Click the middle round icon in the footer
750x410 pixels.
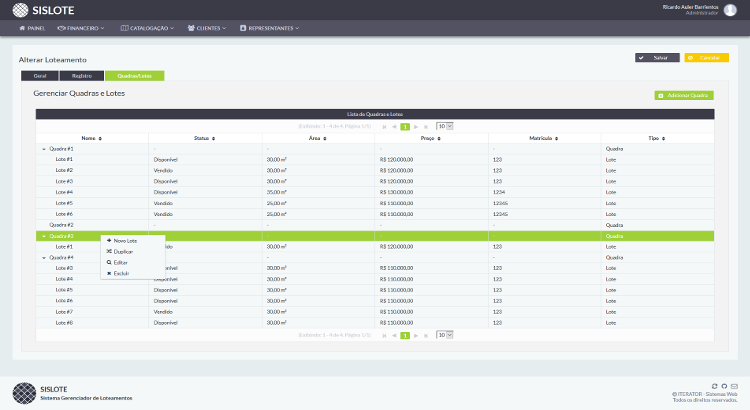724,386
